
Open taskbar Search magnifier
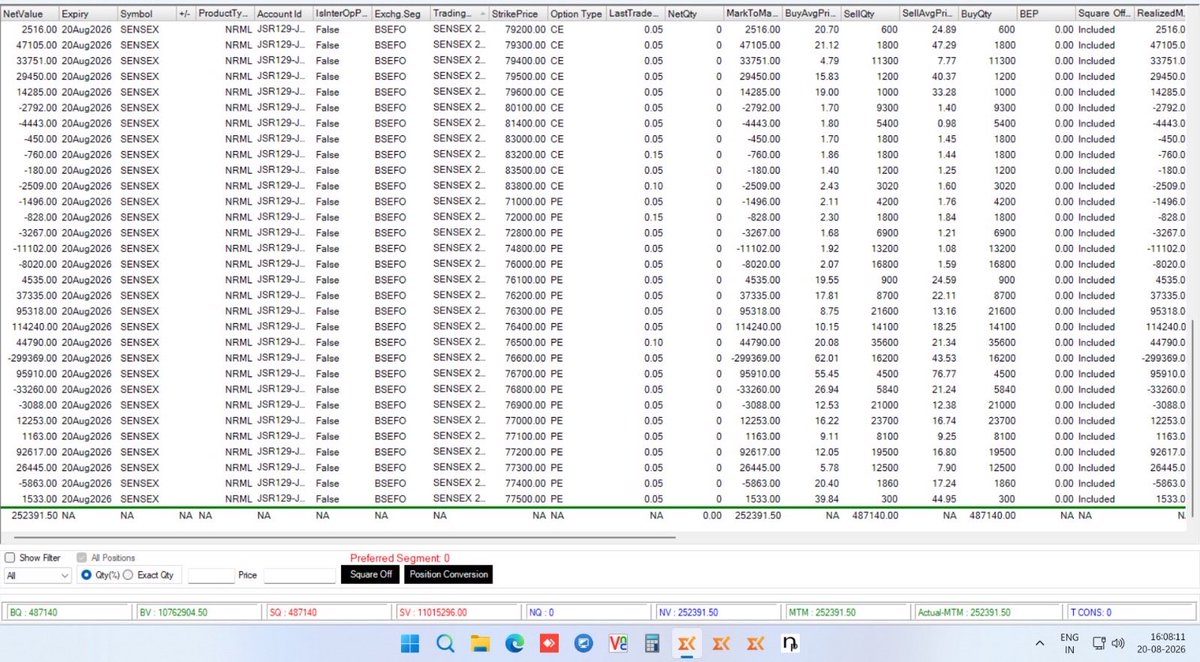pyautogui.click(x=446, y=643)
